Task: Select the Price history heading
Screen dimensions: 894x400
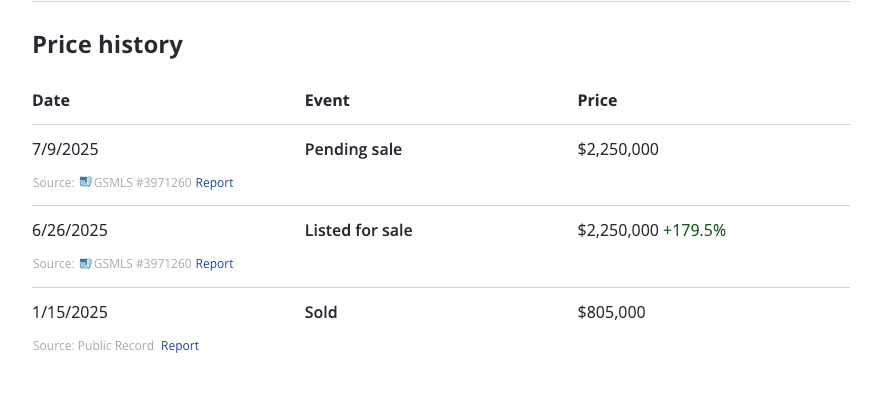Action: [x=108, y=44]
